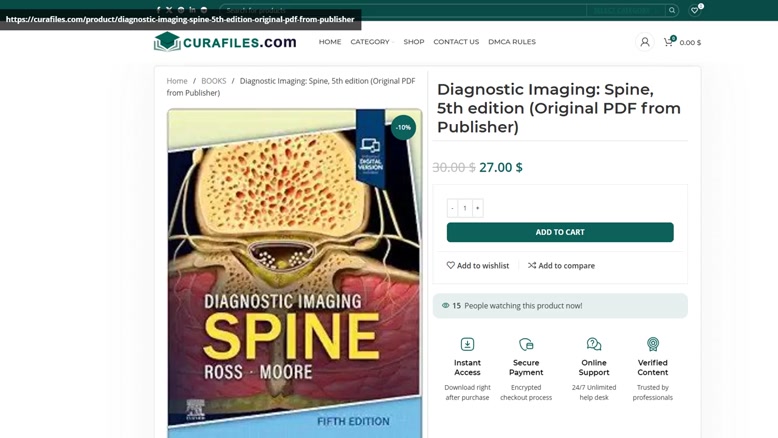Viewport: 778px width, 438px height.
Task: Open the shopping cart icon
Action: click(x=668, y=42)
